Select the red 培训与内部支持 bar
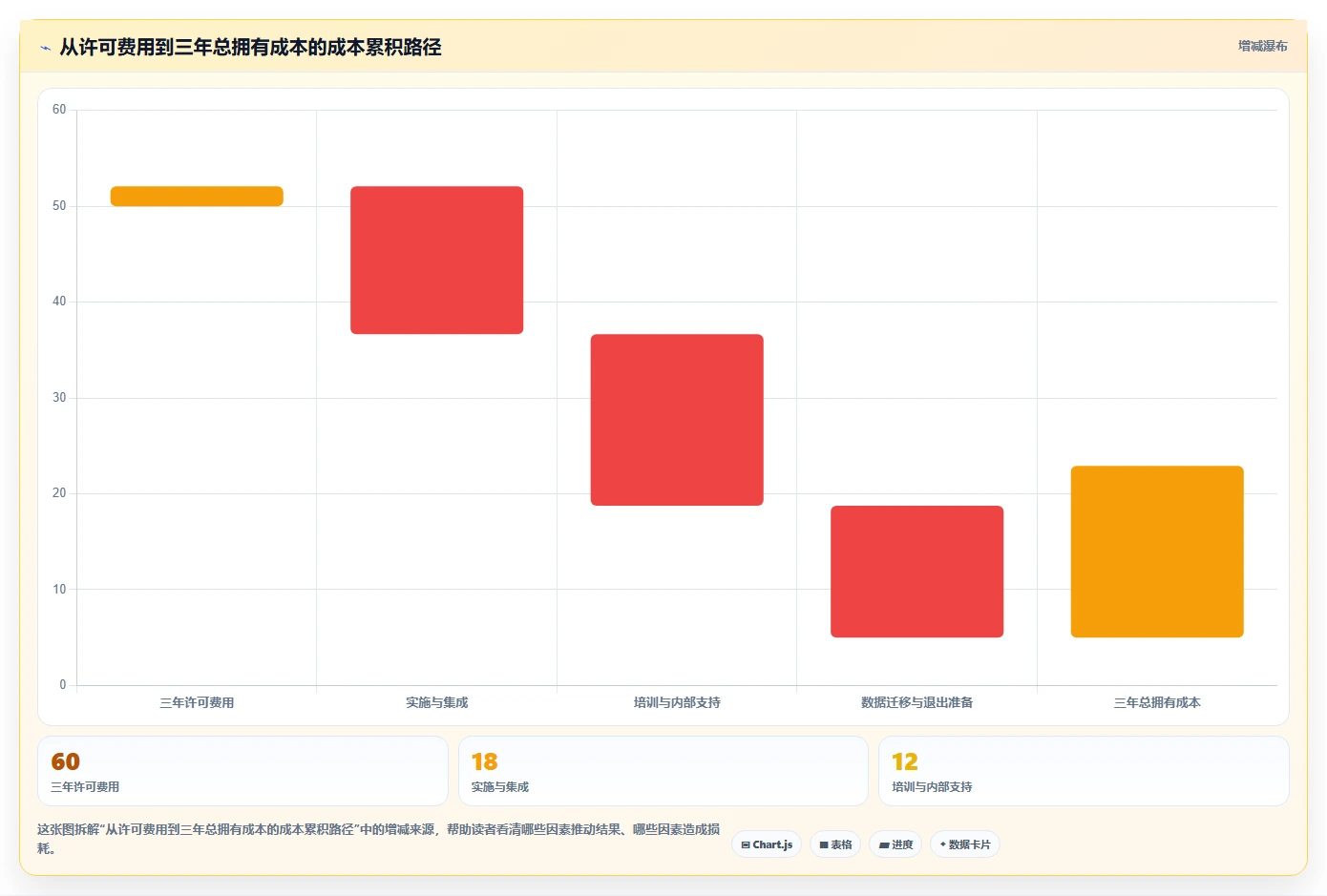Image resolution: width=1327 pixels, height=896 pixels. click(677, 420)
